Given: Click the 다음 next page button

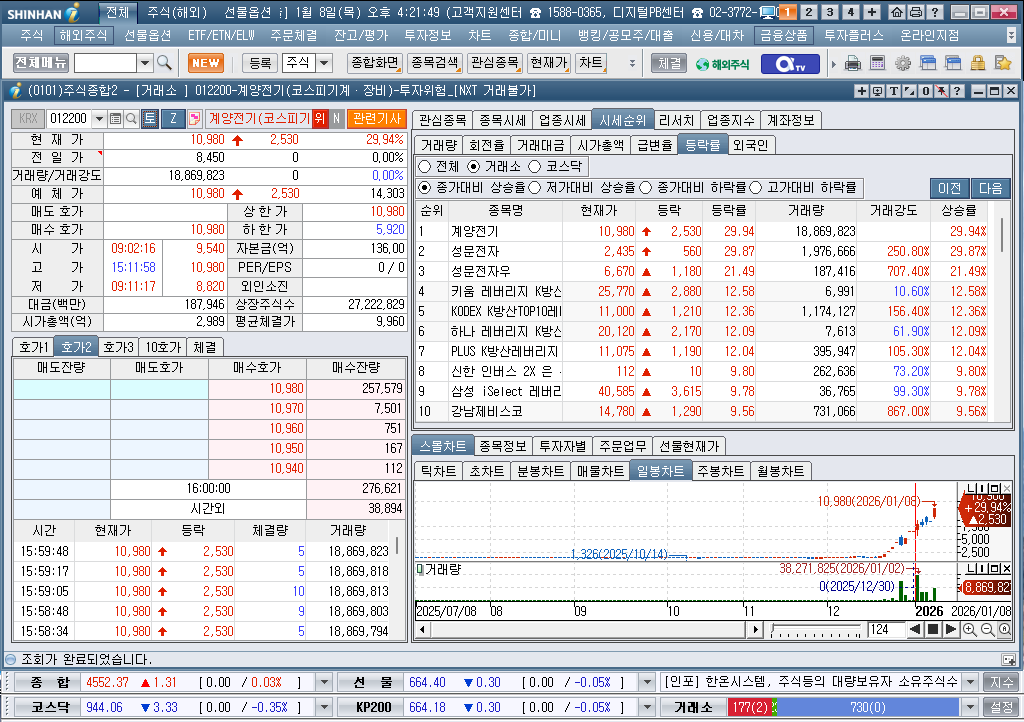Looking at the screenshot, I should pyautogui.click(x=990, y=188).
